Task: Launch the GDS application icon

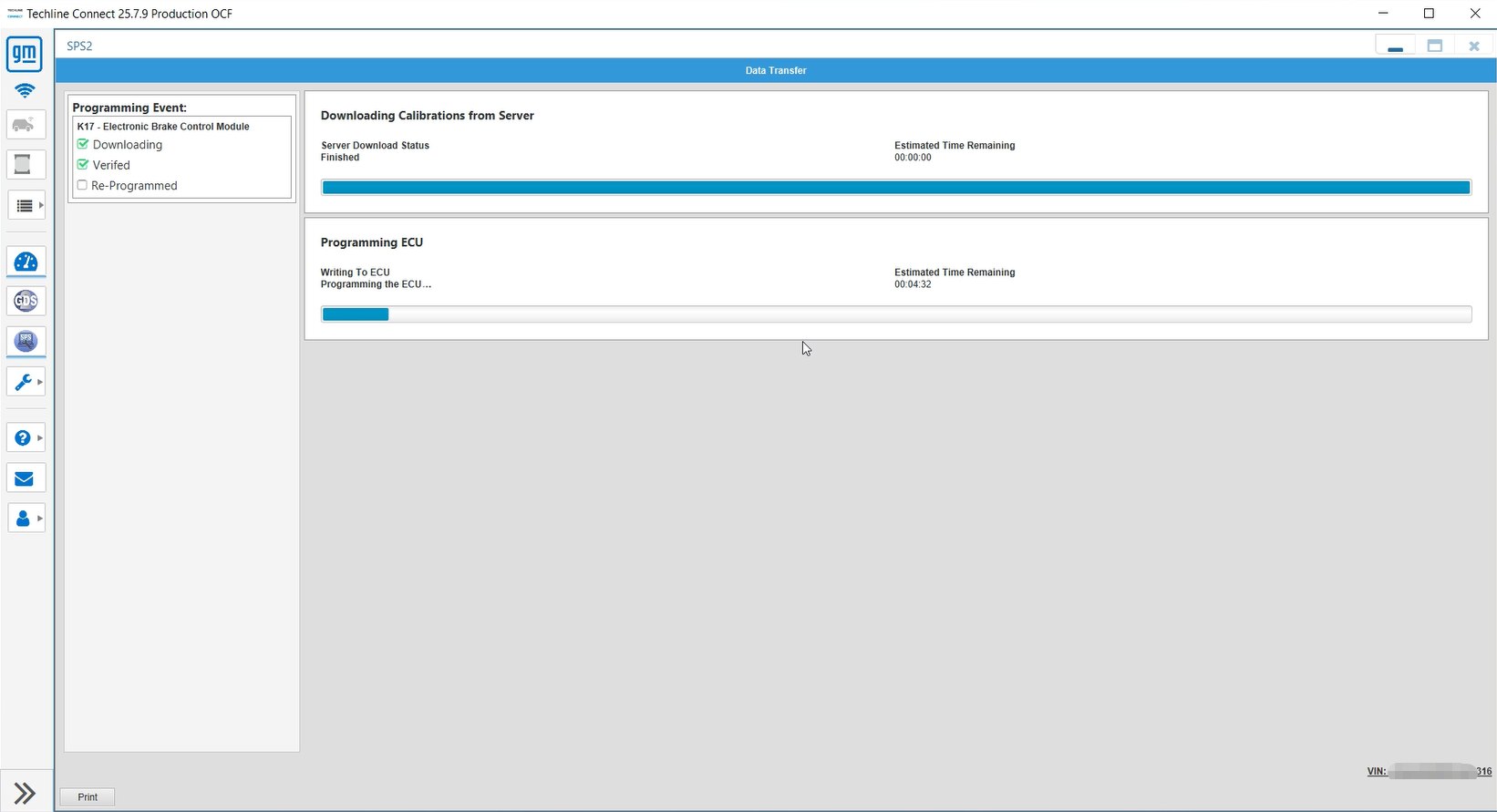Action: (x=26, y=302)
